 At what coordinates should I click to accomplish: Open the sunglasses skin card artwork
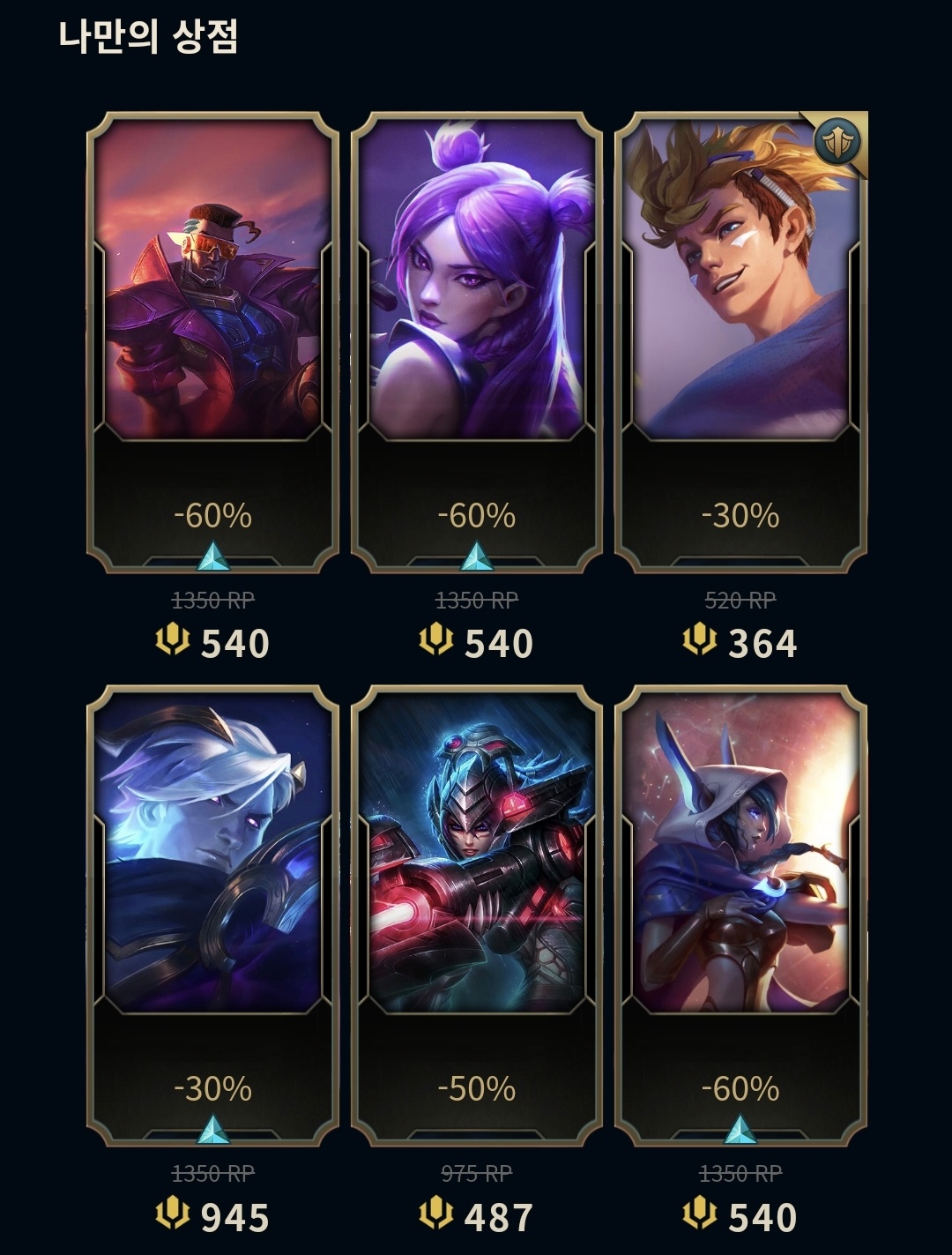[212, 278]
